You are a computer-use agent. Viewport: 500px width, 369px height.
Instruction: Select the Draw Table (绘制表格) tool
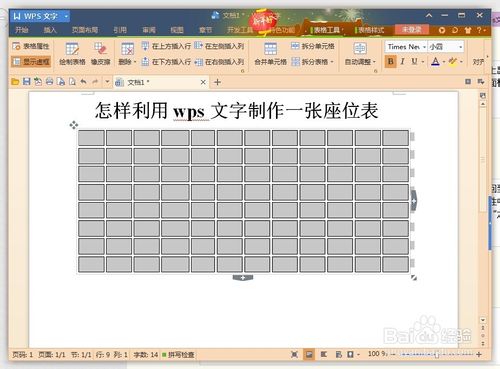[72, 54]
